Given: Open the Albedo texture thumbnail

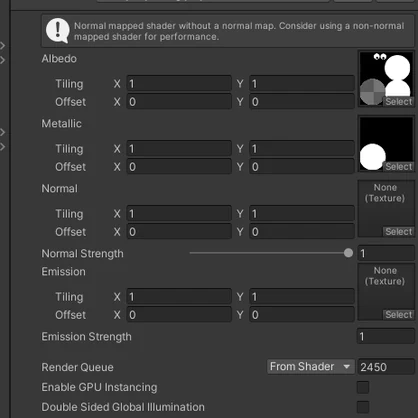Looking at the screenshot, I should coord(386,79).
